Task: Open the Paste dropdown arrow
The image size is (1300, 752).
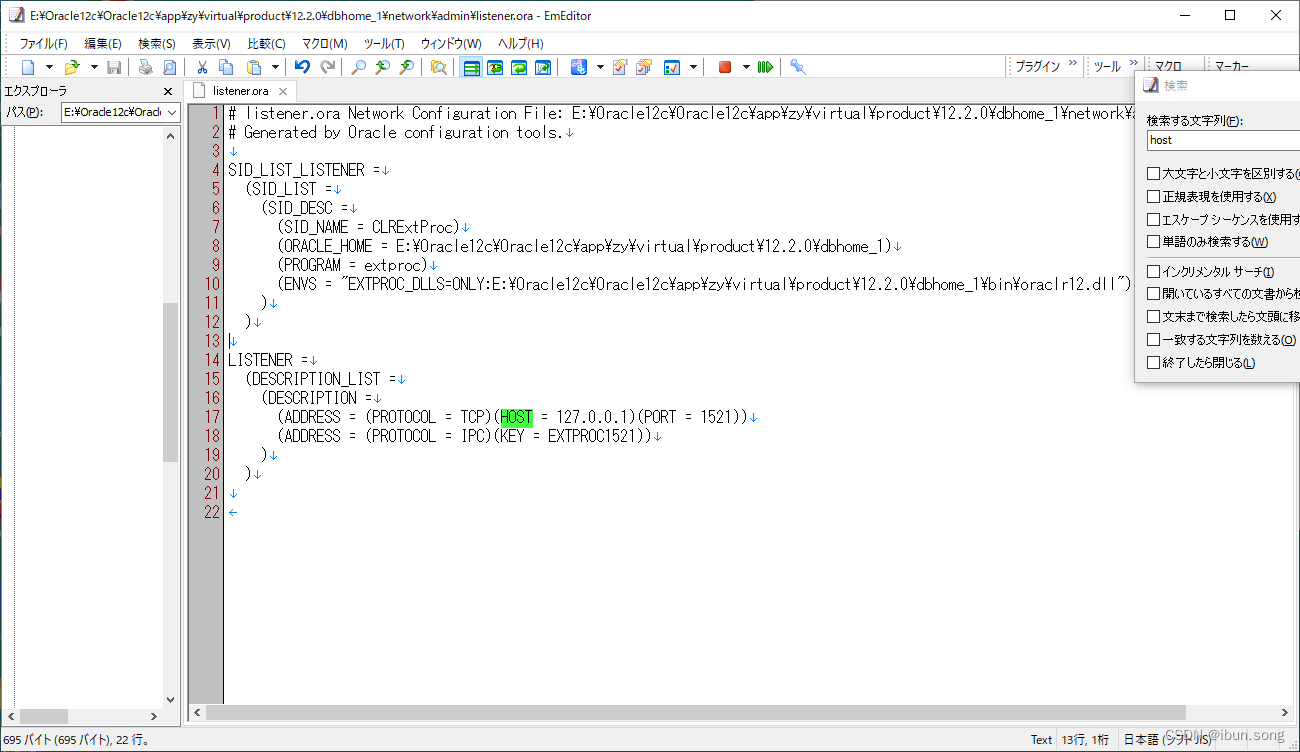Action: 276,67
